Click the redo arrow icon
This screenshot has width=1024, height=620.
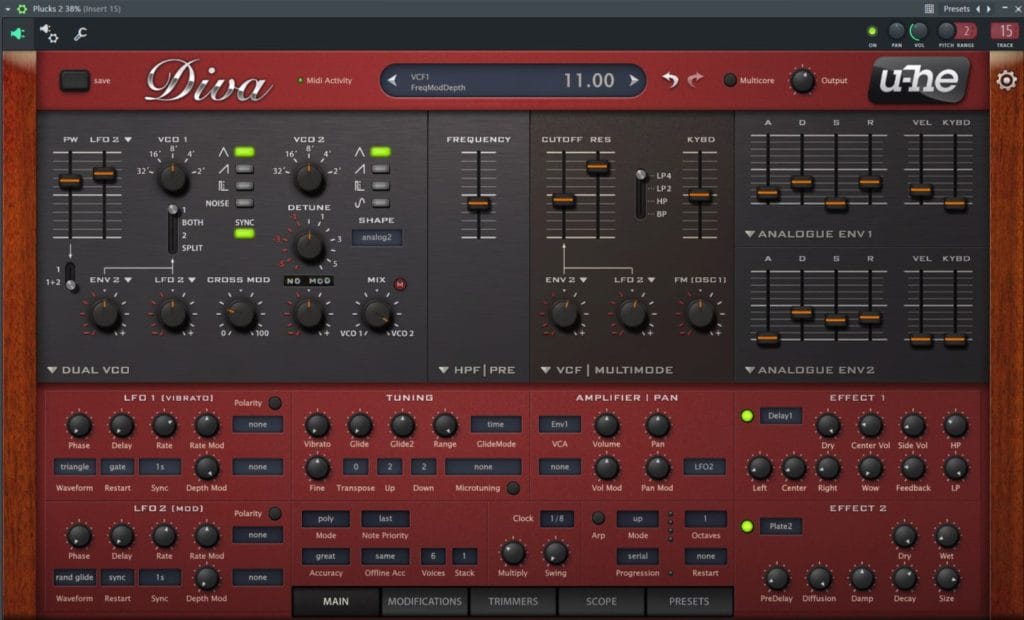click(x=695, y=80)
